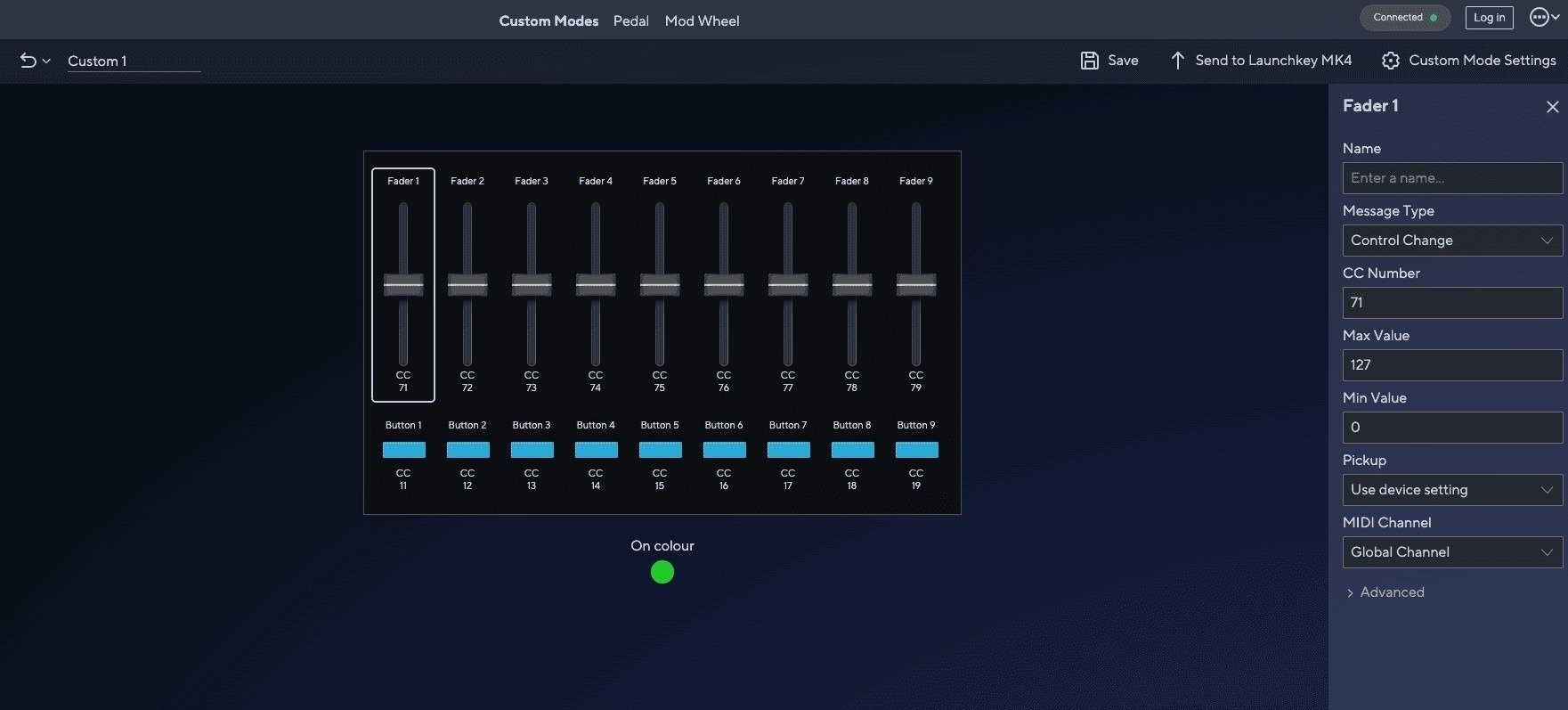
Task: Select the Fader 8 slider handle
Action: coord(852,285)
